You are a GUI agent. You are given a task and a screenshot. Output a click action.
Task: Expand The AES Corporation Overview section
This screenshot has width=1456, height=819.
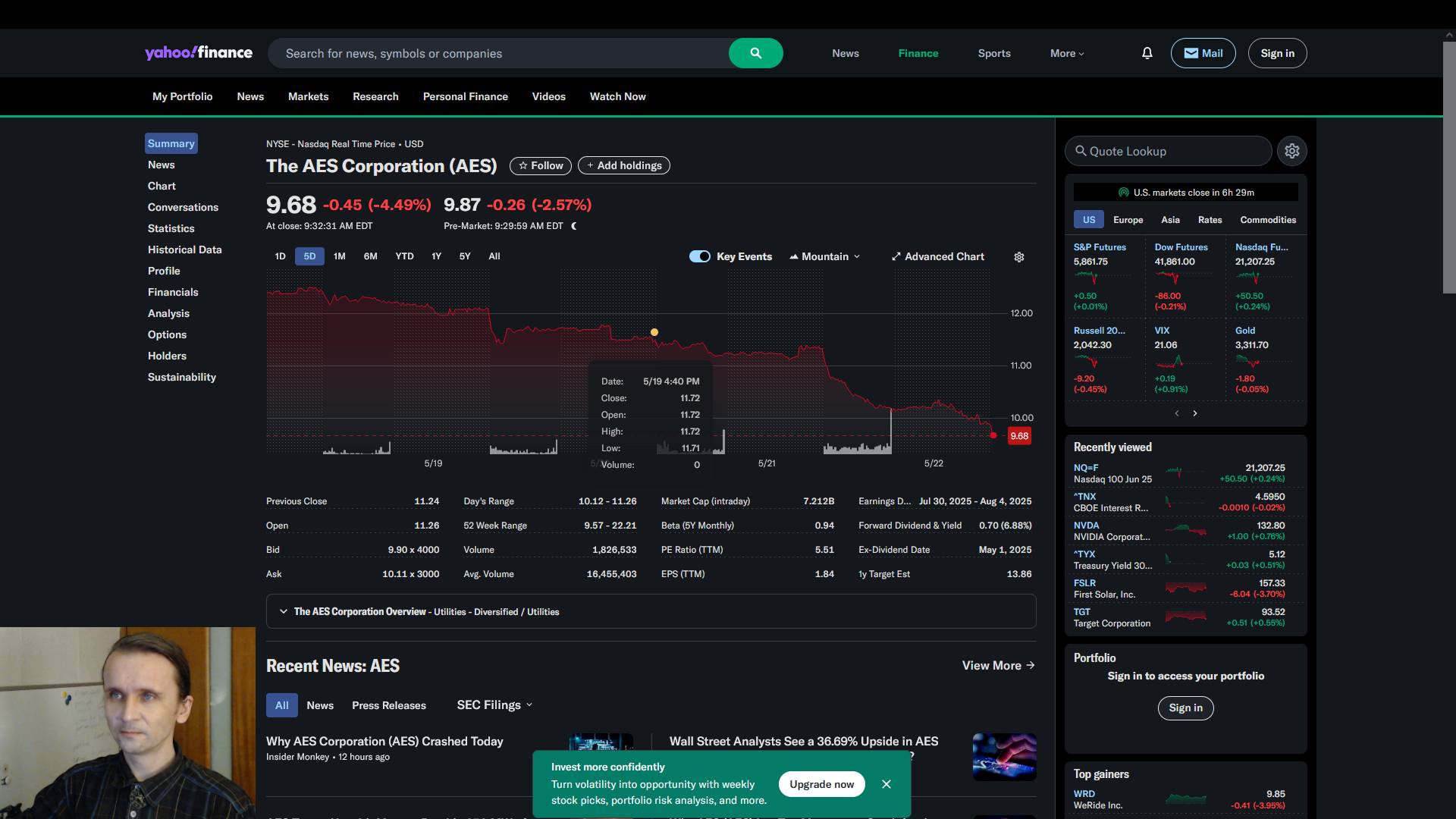pos(284,611)
